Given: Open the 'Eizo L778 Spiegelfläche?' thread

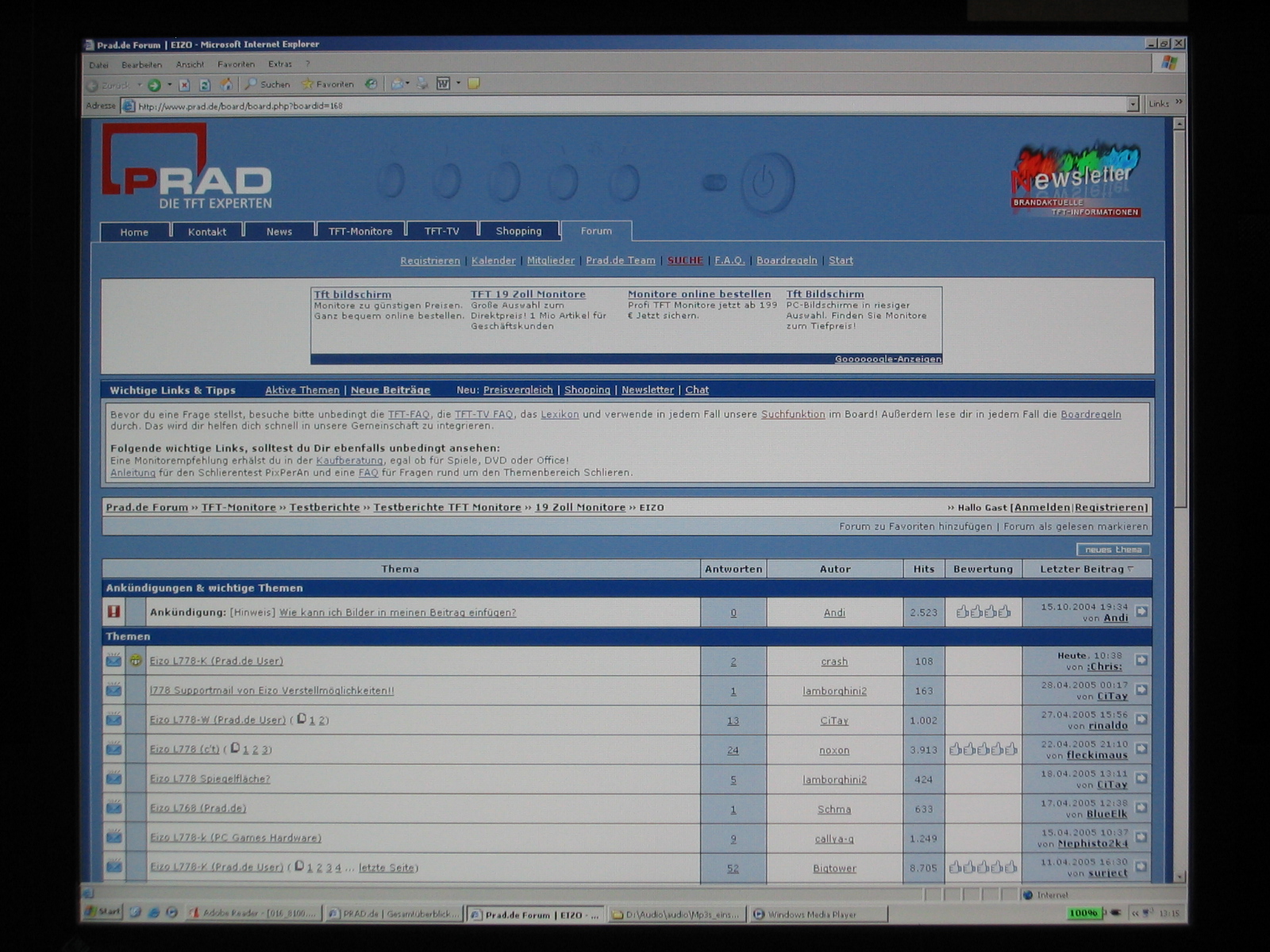Looking at the screenshot, I should [210, 779].
